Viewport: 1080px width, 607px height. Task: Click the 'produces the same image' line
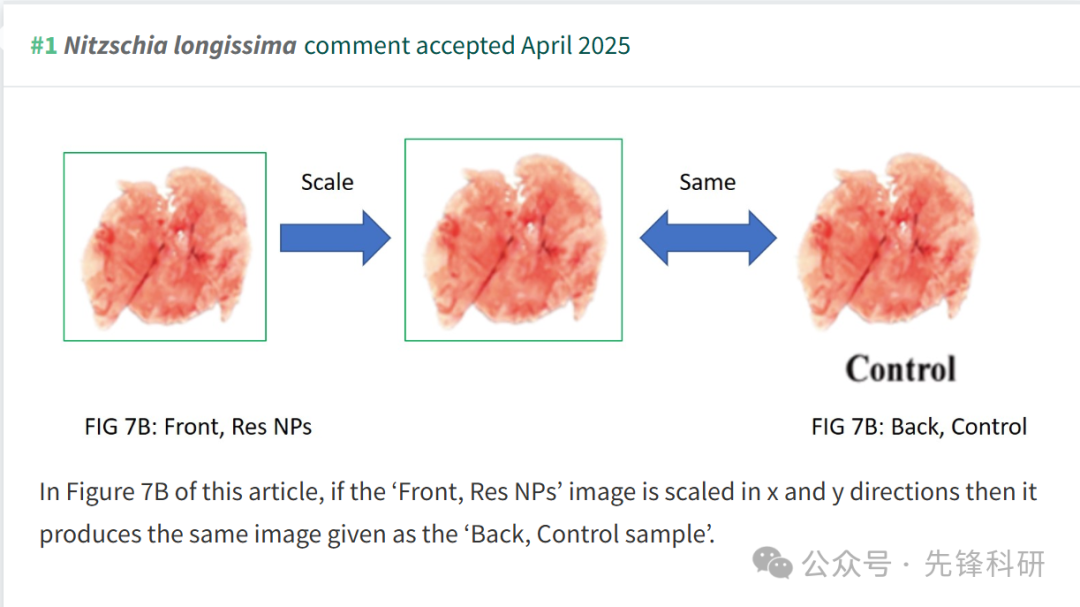[377, 535]
